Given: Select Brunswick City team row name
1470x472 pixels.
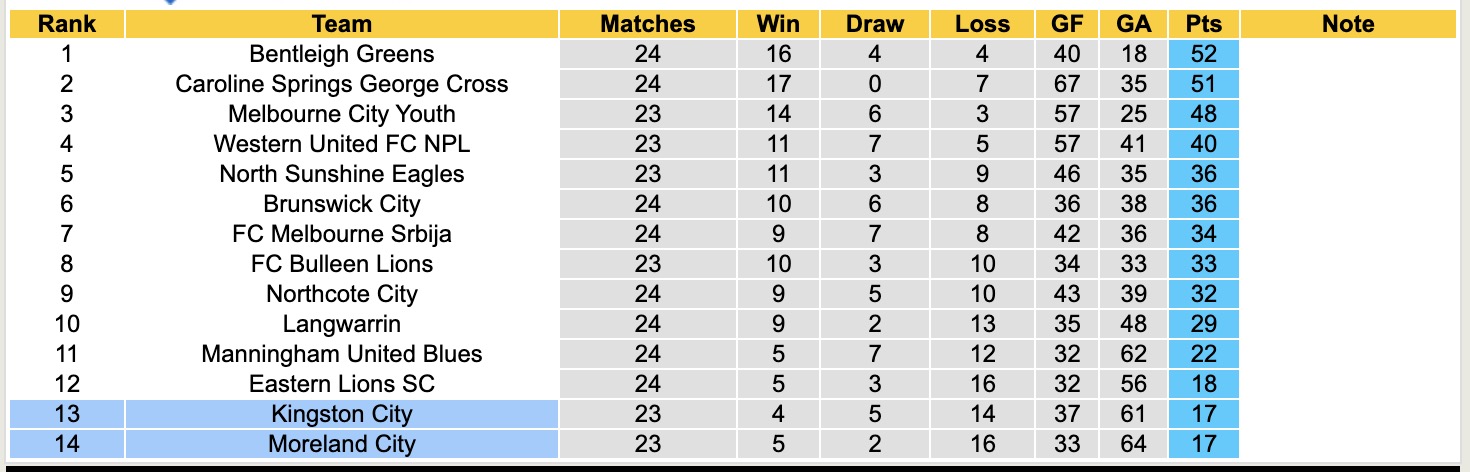Looking at the screenshot, I should click(341, 204).
